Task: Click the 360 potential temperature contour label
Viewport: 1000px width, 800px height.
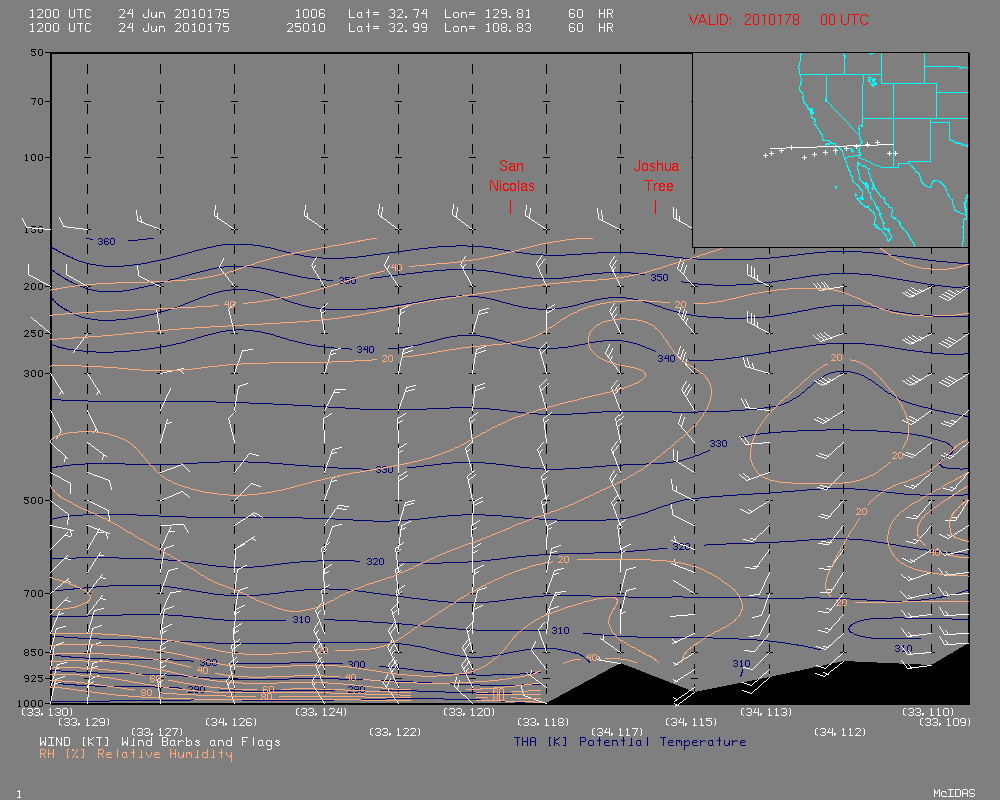Action: [x=106, y=242]
